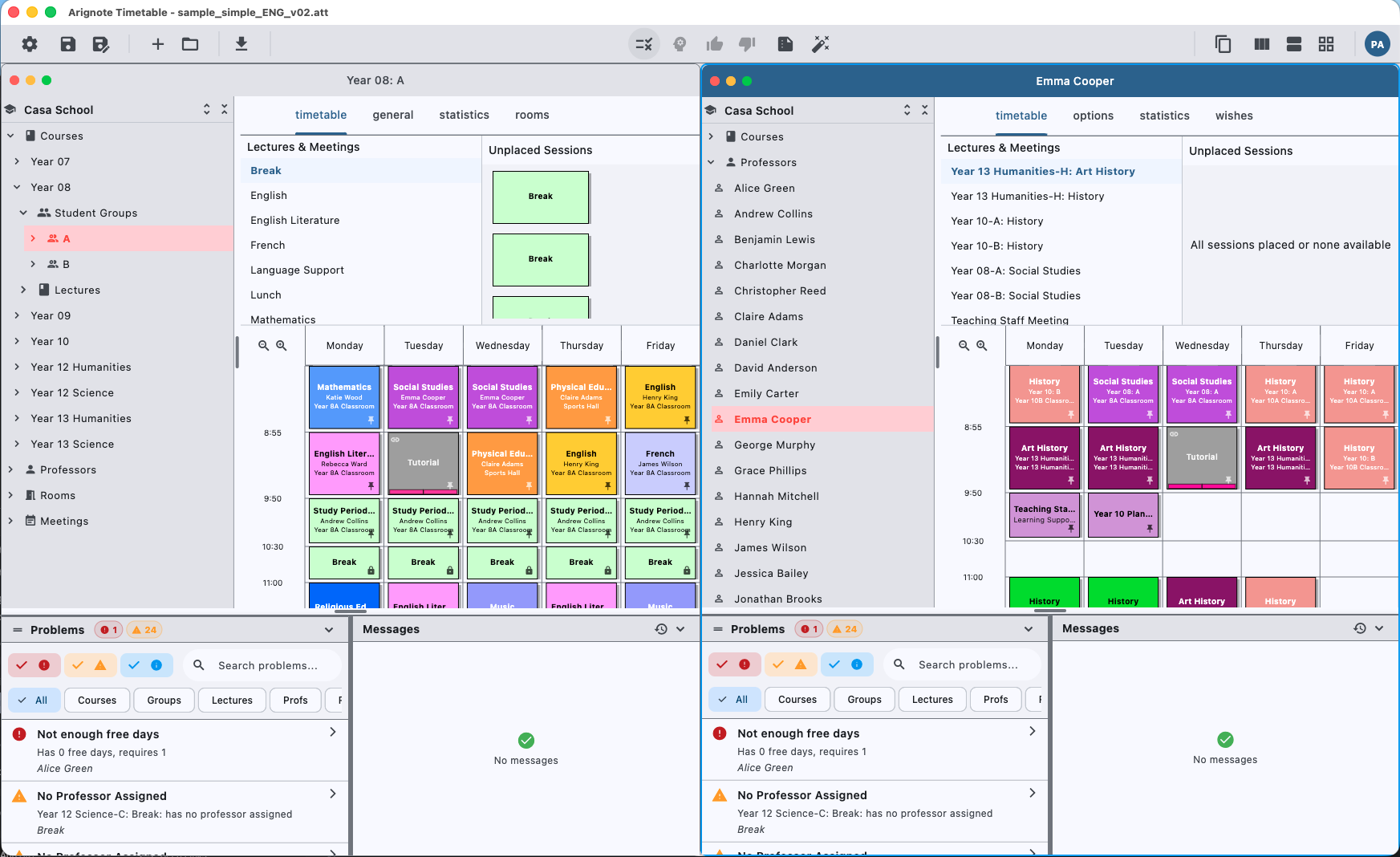The image size is (1400, 857).
Task: Click the shuffle-checklist icon in center toolbar
Action: (x=643, y=44)
